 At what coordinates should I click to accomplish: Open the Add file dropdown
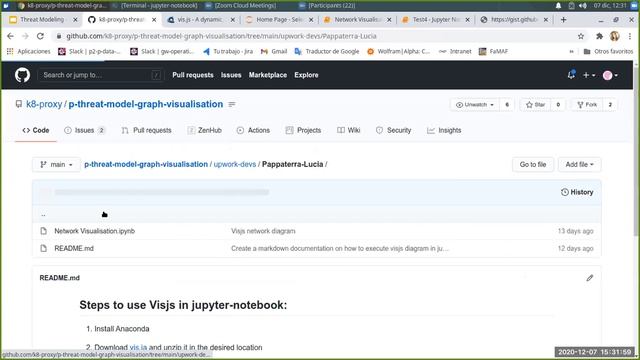pyautogui.click(x=579, y=164)
